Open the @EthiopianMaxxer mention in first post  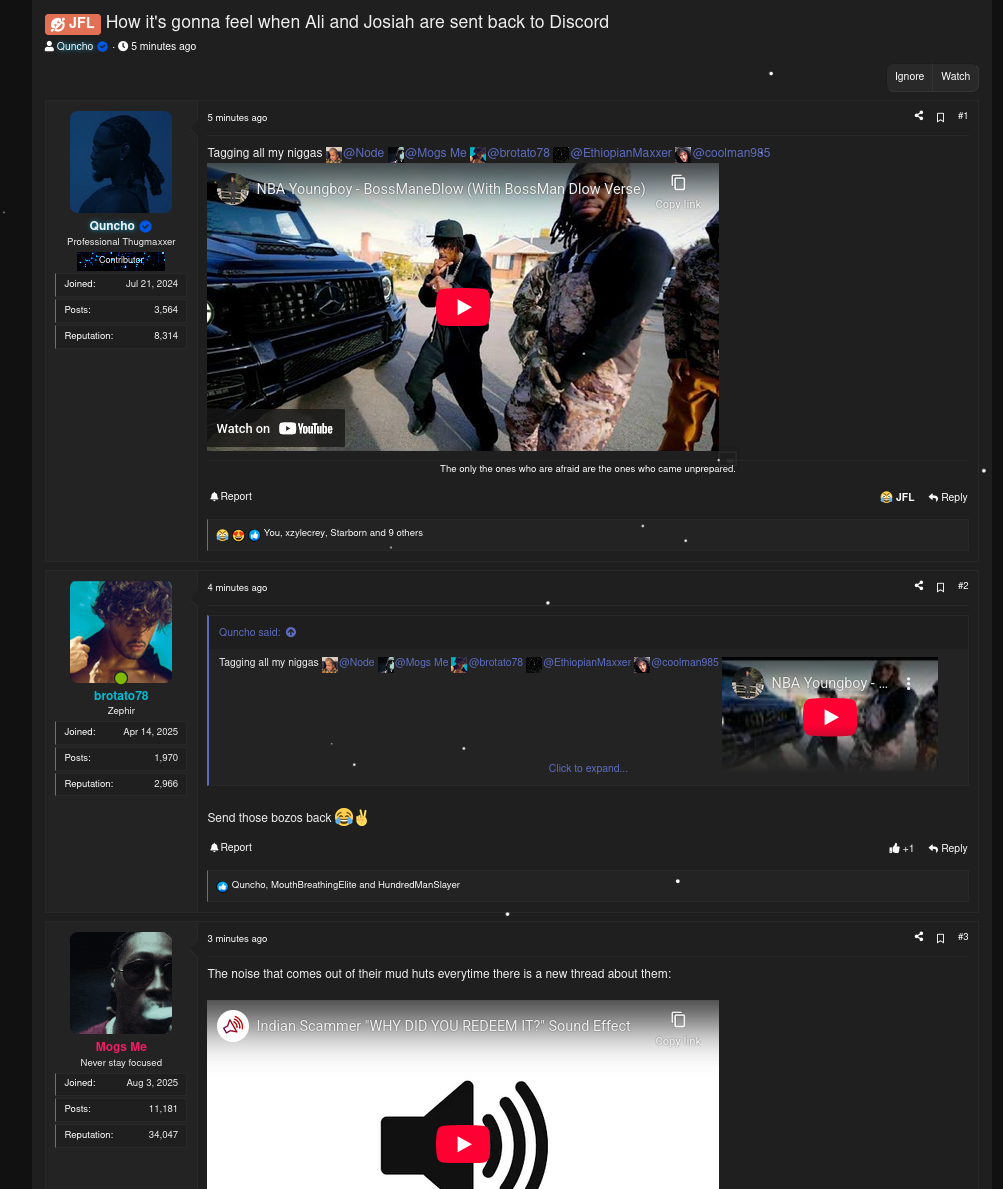point(620,153)
